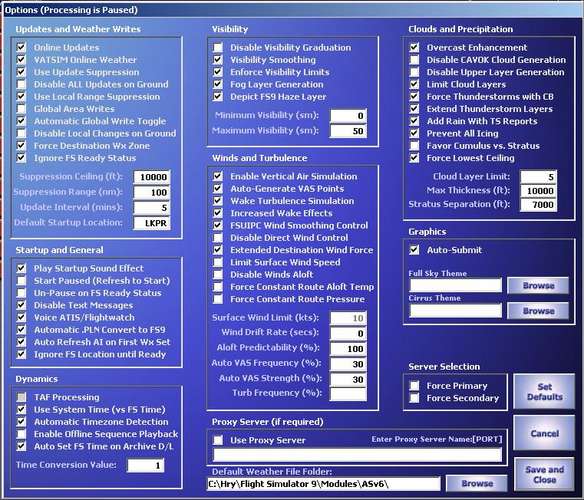Viewport: 584px width, 500px height.
Task: Toggle Use Local Range Suppression
Action: tap(21, 96)
